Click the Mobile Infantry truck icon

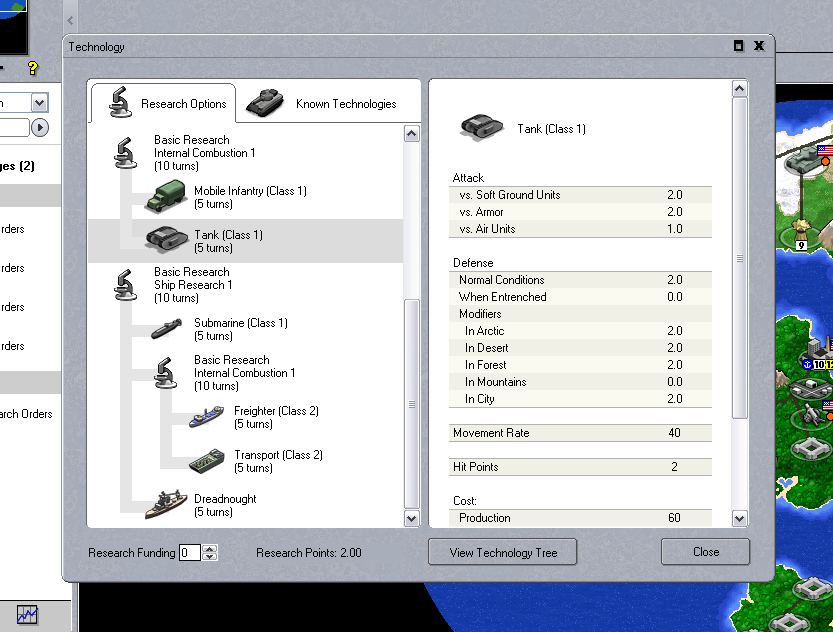[x=162, y=197]
